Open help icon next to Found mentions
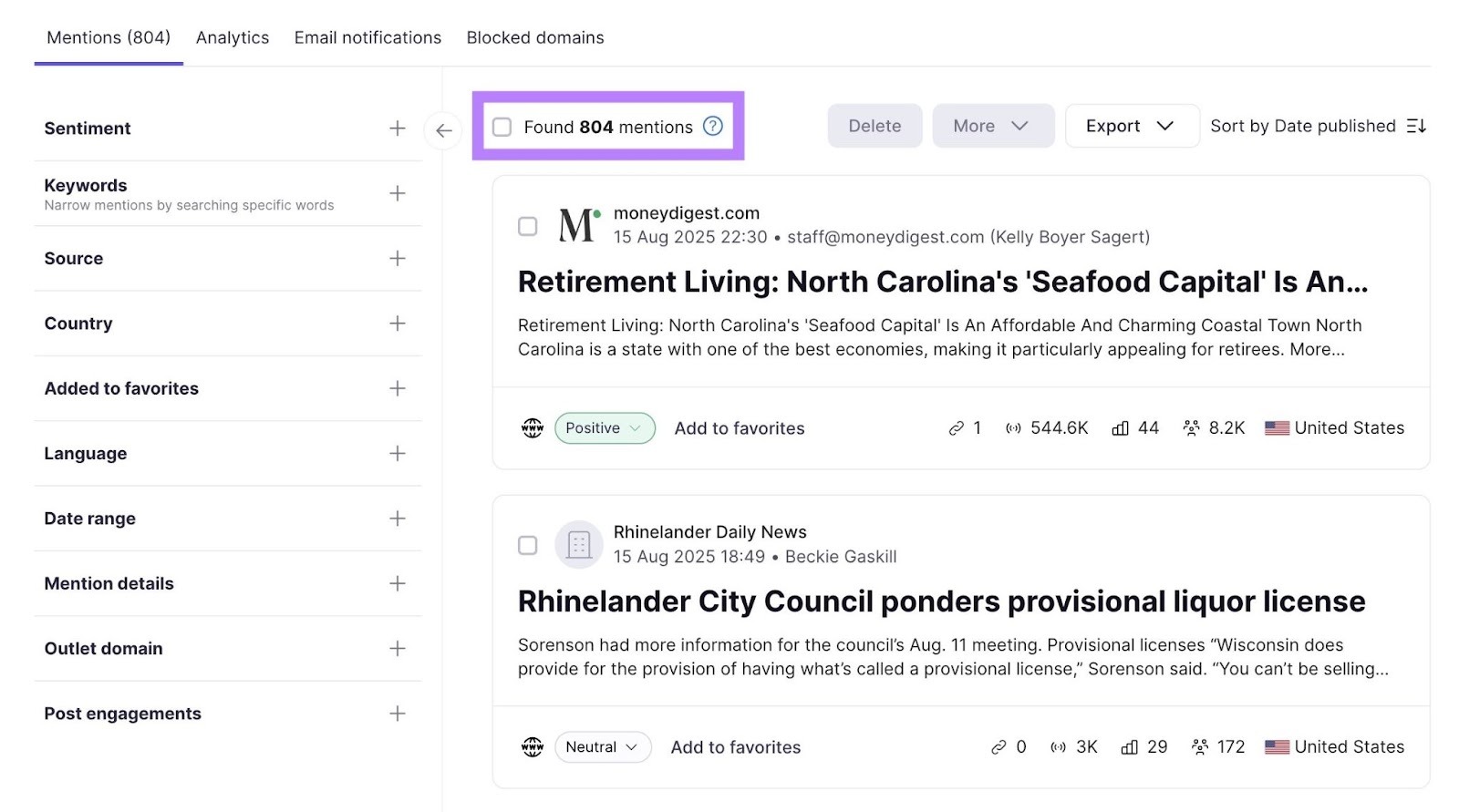1459x812 pixels. (713, 127)
